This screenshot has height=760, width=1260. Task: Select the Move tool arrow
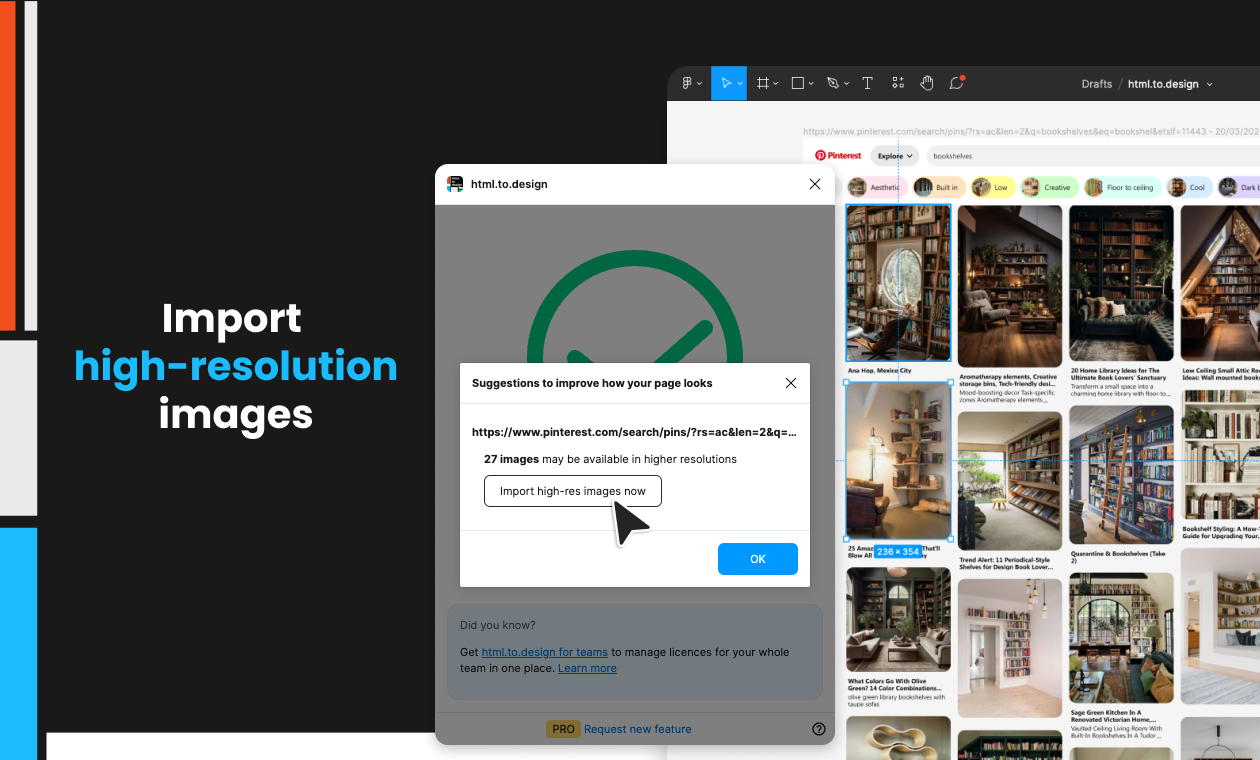click(x=726, y=84)
